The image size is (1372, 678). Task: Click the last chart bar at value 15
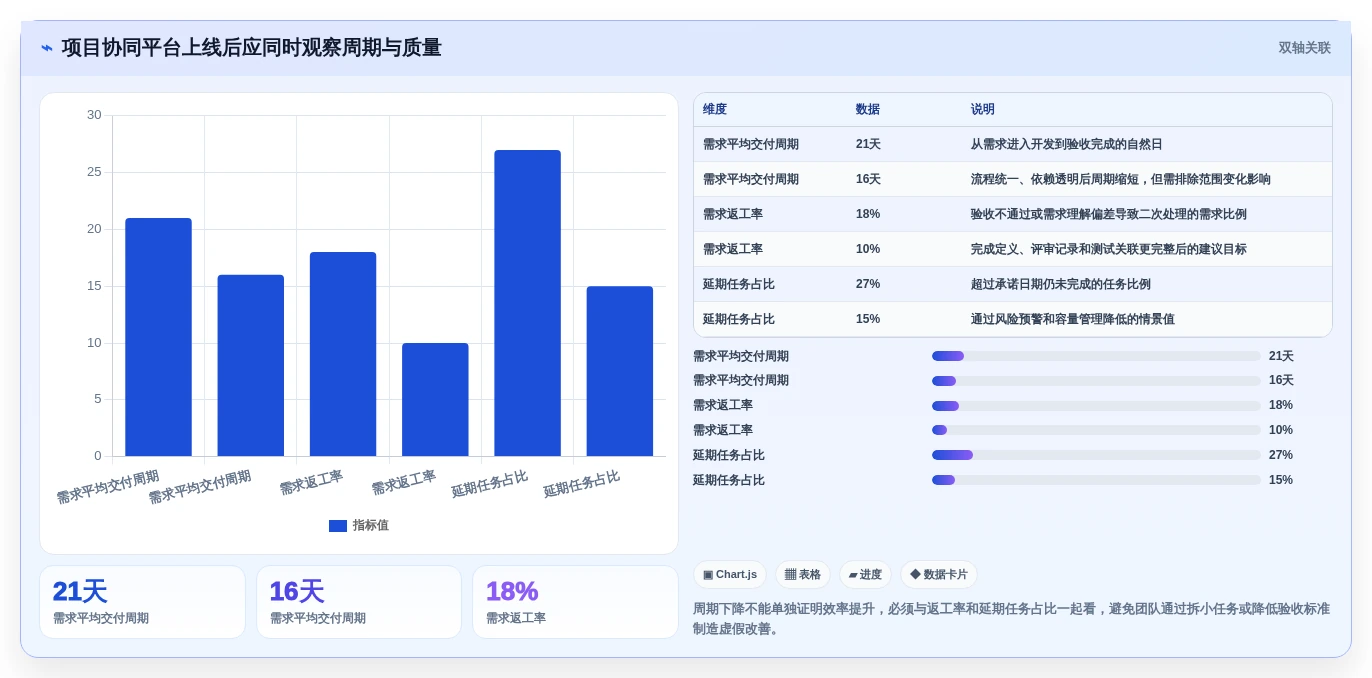click(620, 371)
